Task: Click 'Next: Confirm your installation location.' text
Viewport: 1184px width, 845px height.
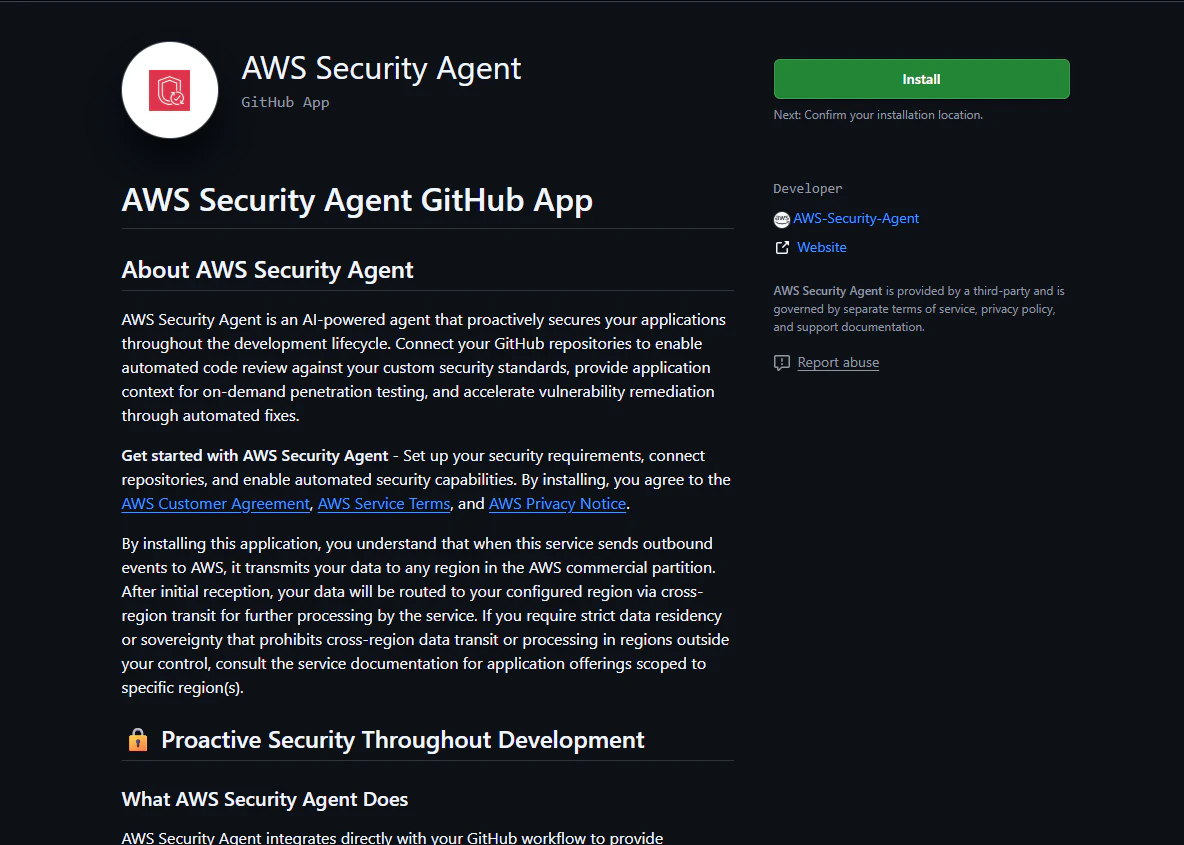Action: point(878,115)
